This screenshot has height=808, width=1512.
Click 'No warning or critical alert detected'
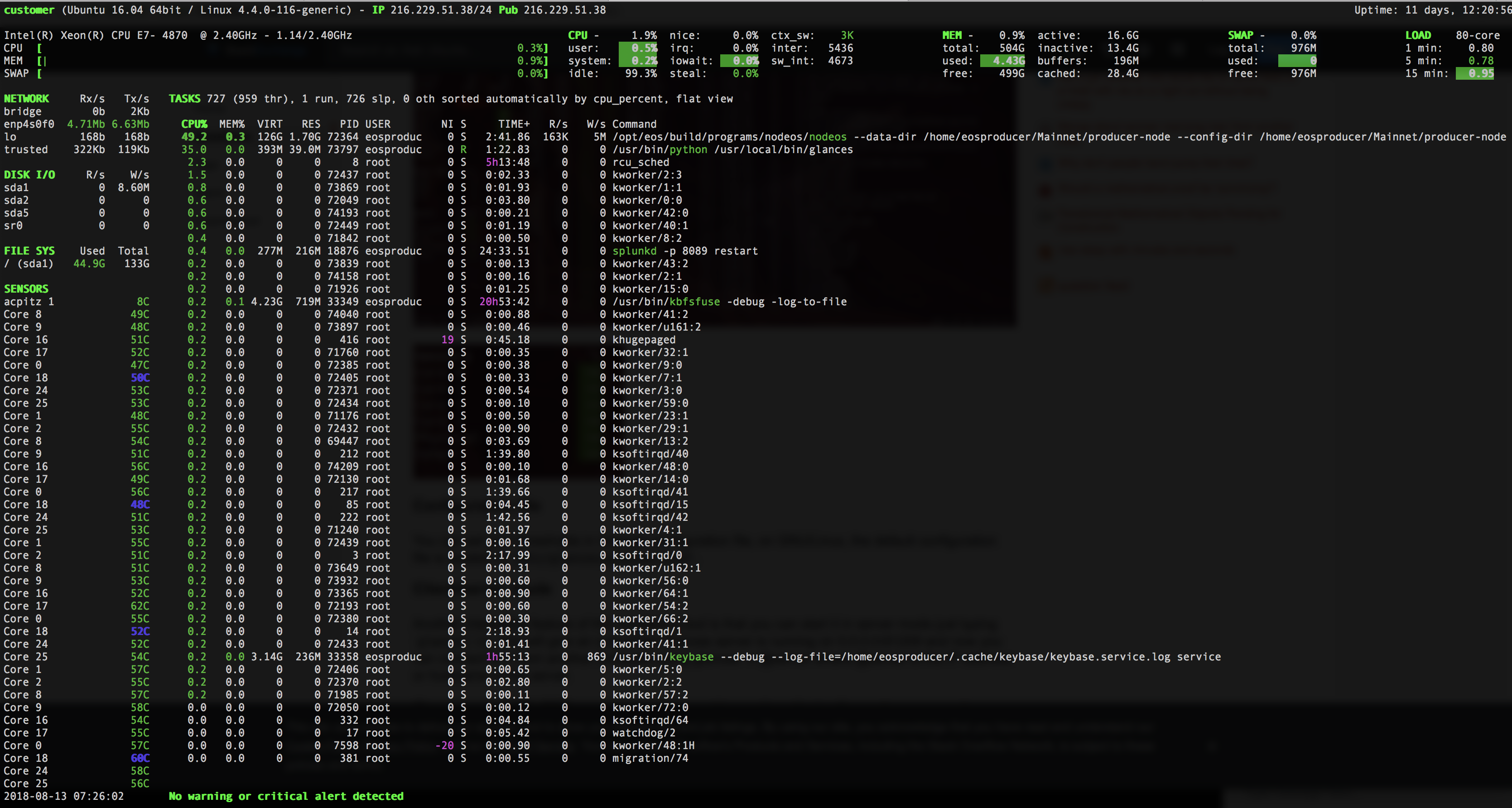[286, 796]
